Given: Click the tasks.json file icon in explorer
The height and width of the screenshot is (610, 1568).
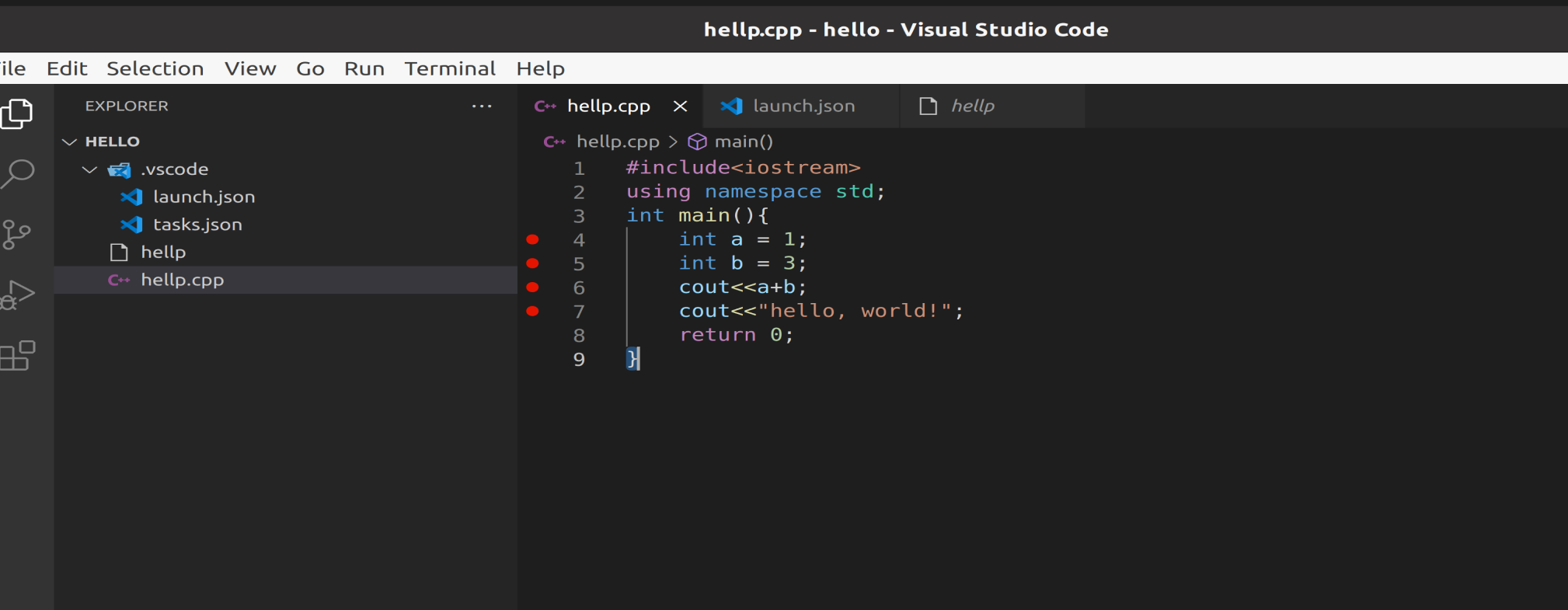Looking at the screenshot, I should click(x=132, y=225).
